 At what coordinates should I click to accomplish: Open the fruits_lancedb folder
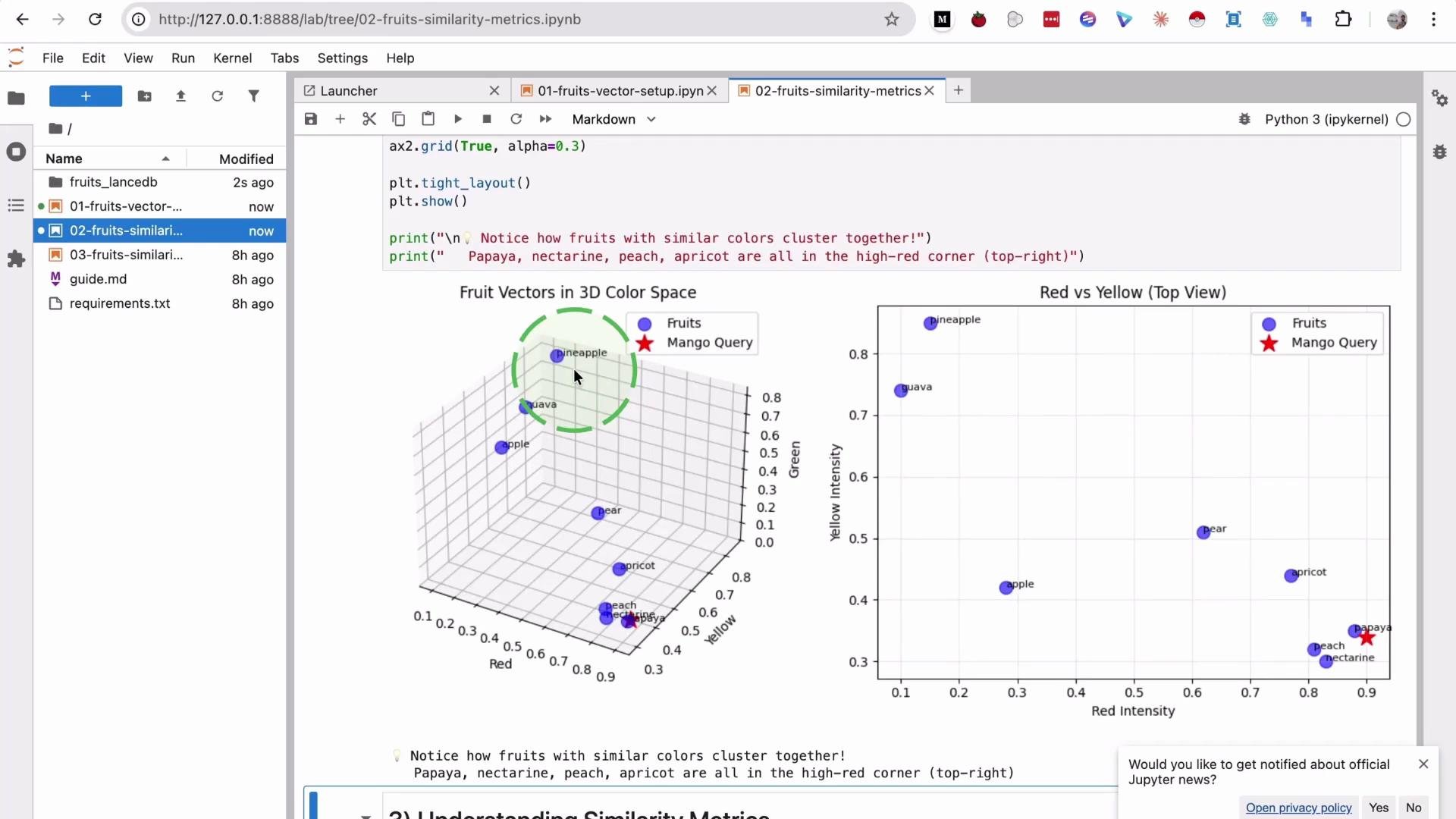(160, 182)
